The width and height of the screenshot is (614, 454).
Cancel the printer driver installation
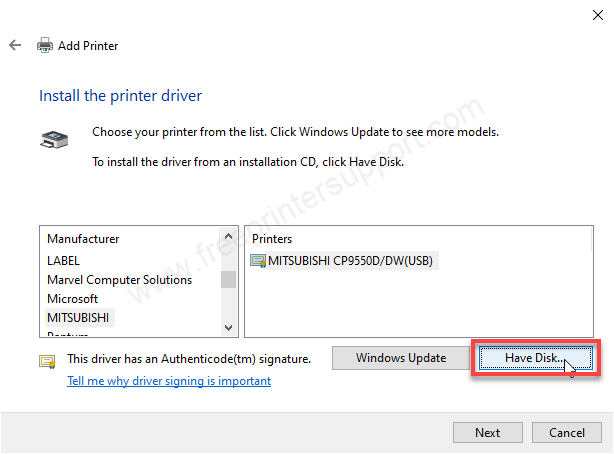567,433
